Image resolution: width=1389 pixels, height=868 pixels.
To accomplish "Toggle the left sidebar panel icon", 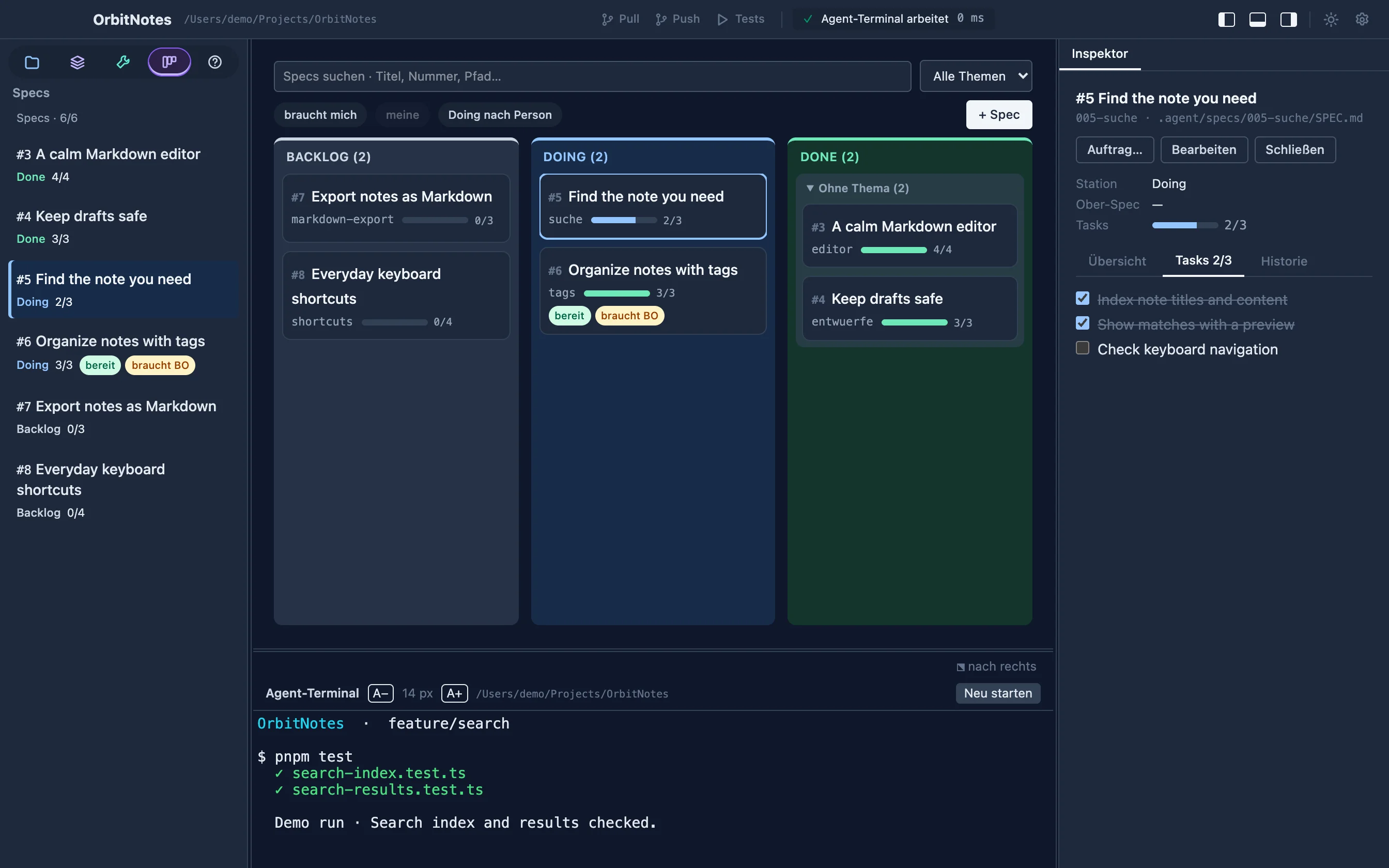I will (x=1227, y=20).
